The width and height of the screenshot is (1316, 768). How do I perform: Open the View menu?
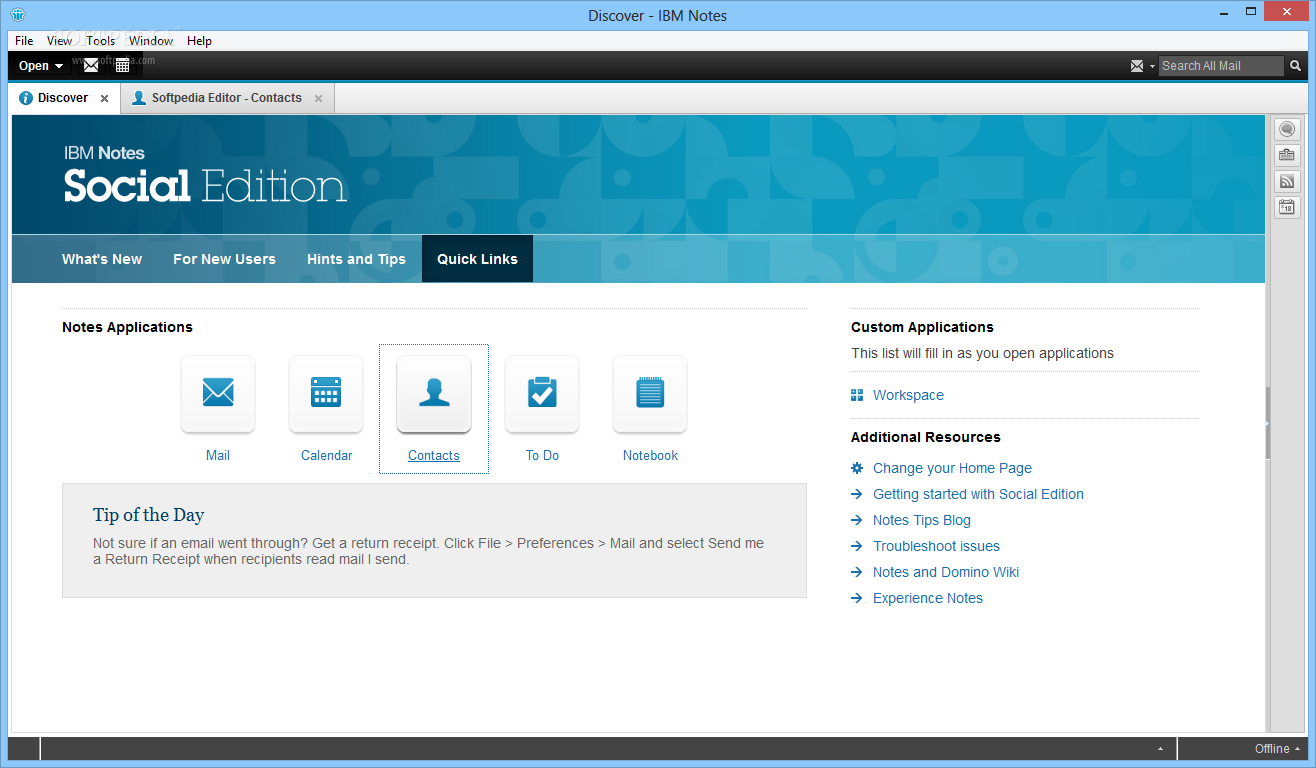60,41
